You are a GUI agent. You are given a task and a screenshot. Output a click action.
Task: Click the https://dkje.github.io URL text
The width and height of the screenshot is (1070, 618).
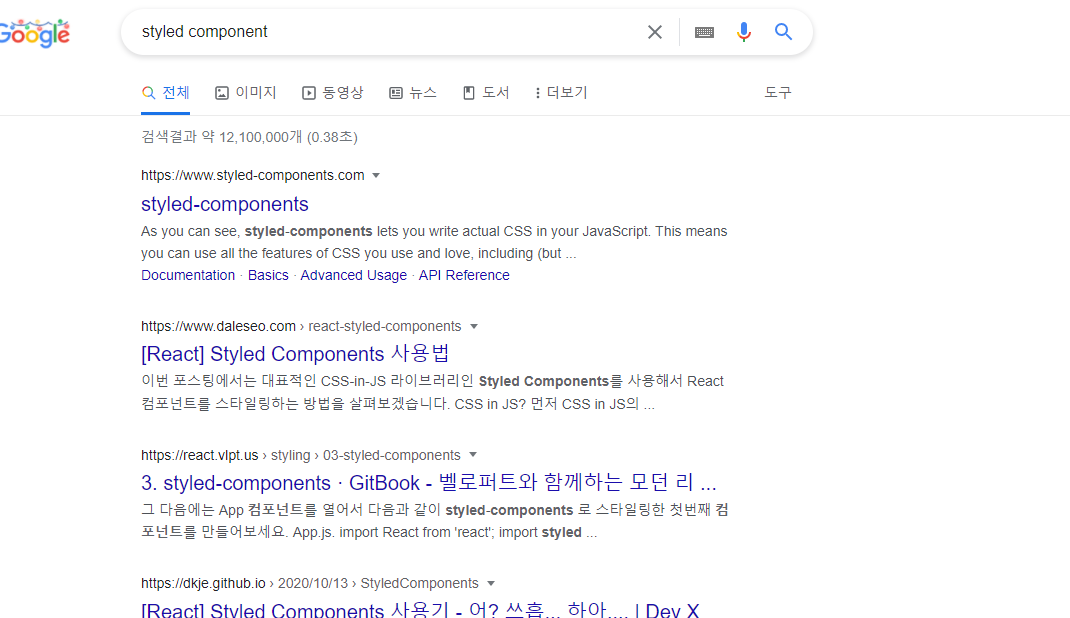click(x=203, y=584)
